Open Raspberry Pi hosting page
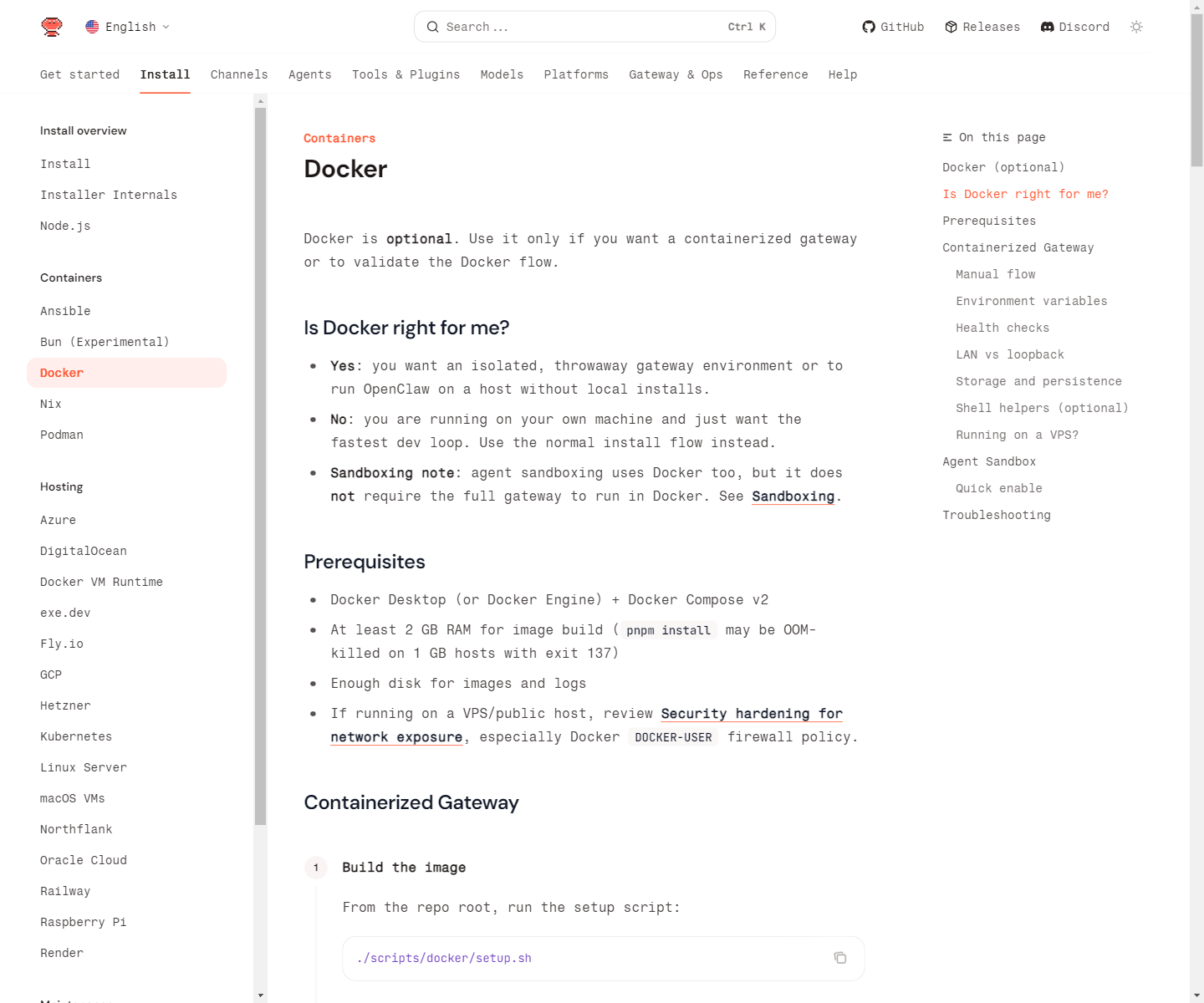 pyautogui.click(x=126, y=922)
